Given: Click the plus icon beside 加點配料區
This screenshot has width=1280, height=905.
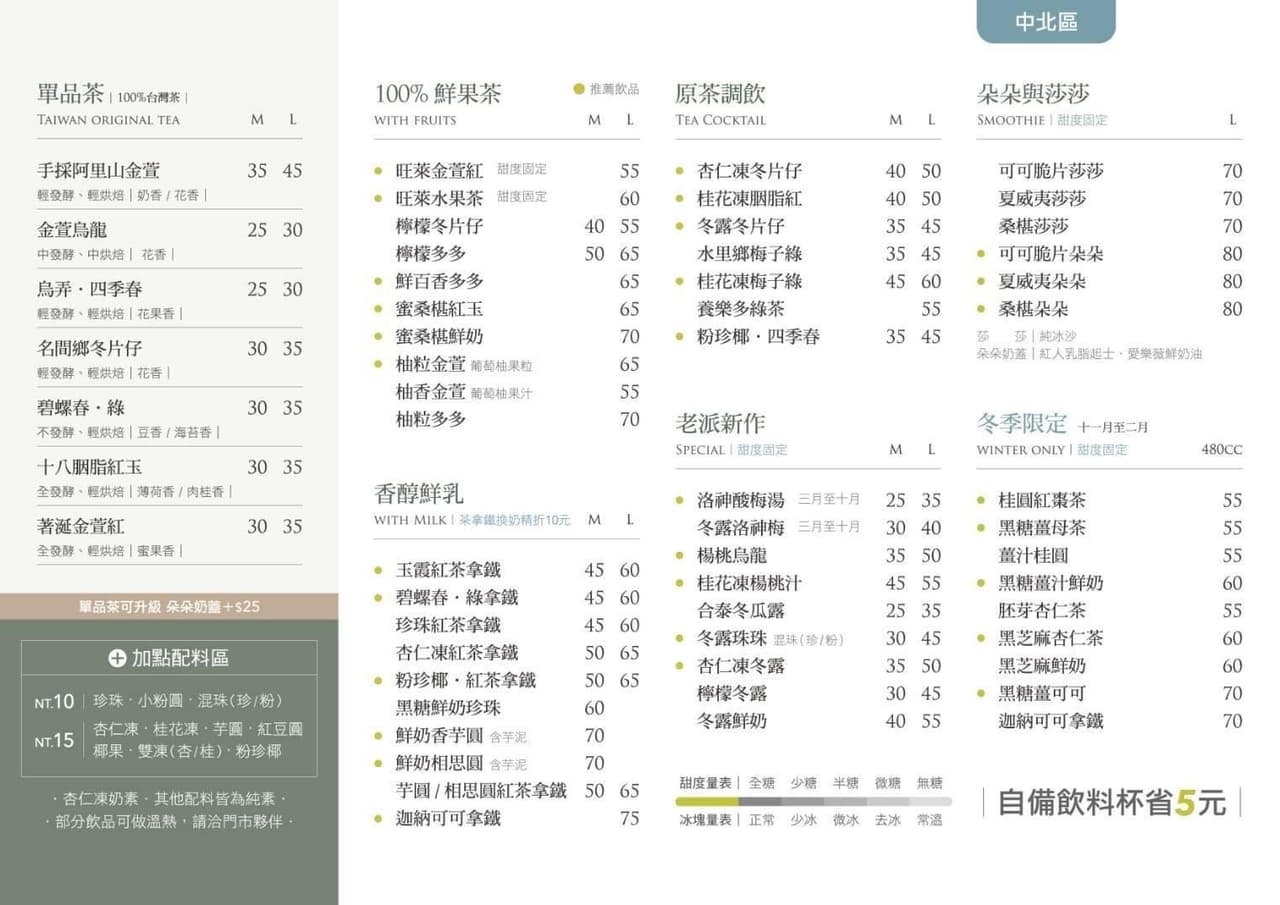Looking at the screenshot, I should pyautogui.click(x=117, y=658).
